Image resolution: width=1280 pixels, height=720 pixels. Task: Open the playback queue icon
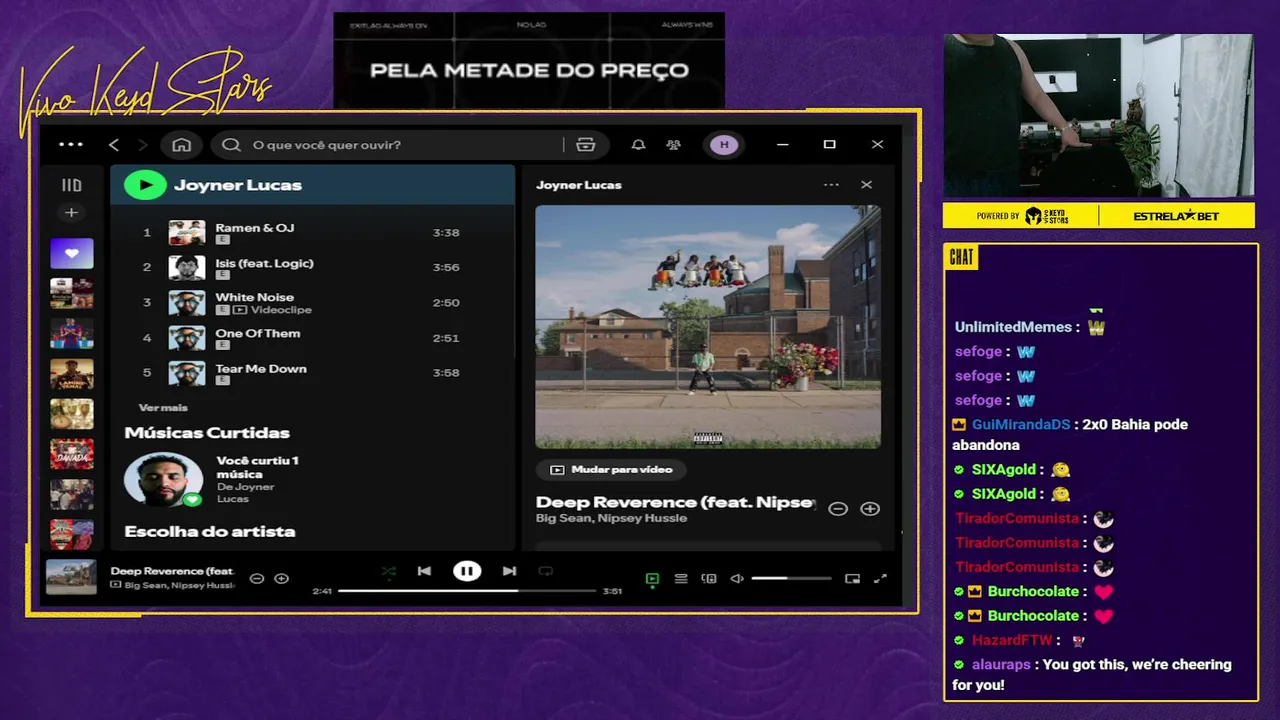click(x=681, y=578)
